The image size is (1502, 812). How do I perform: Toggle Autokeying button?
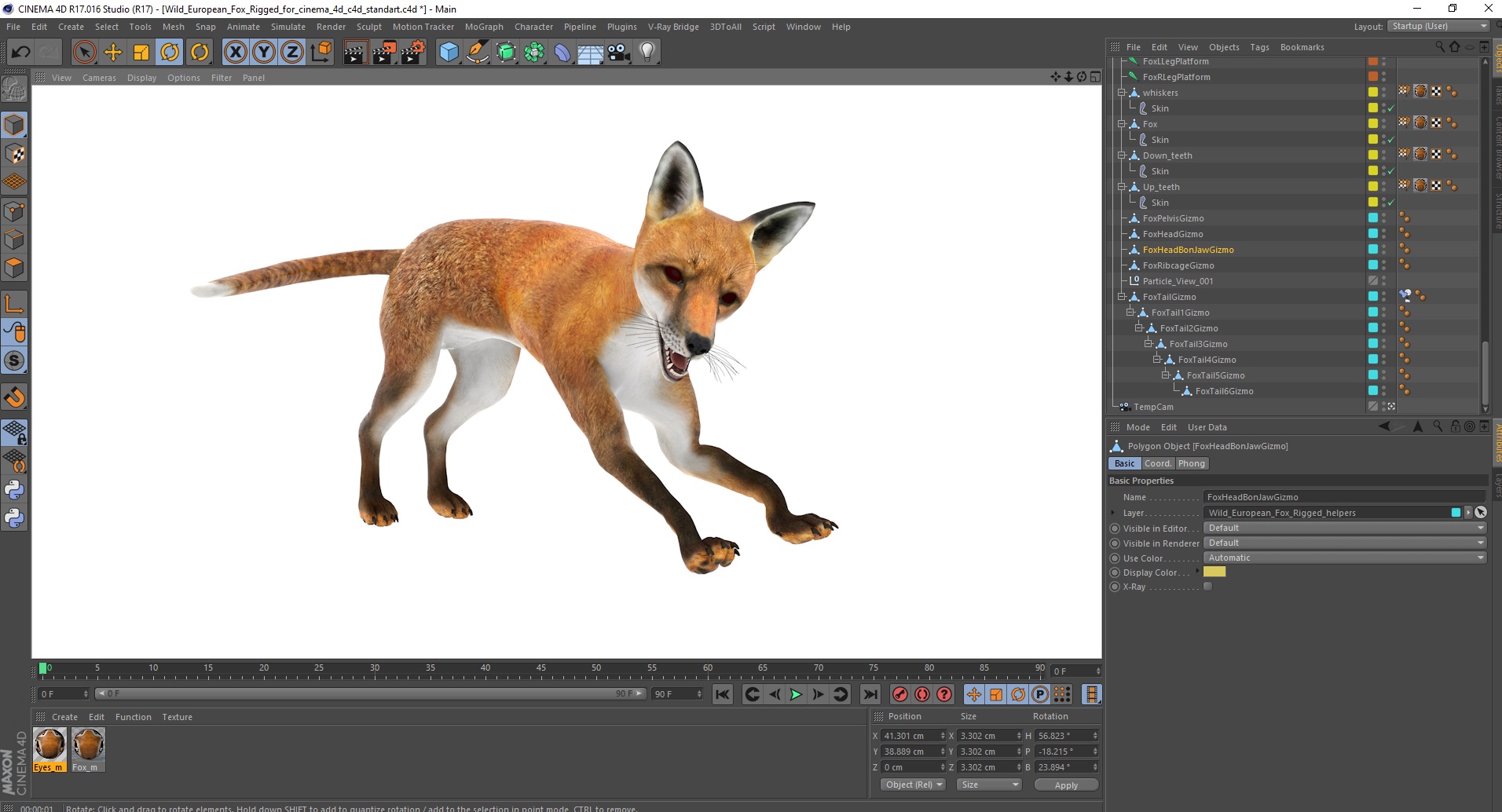pyautogui.click(x=922, y=694)
